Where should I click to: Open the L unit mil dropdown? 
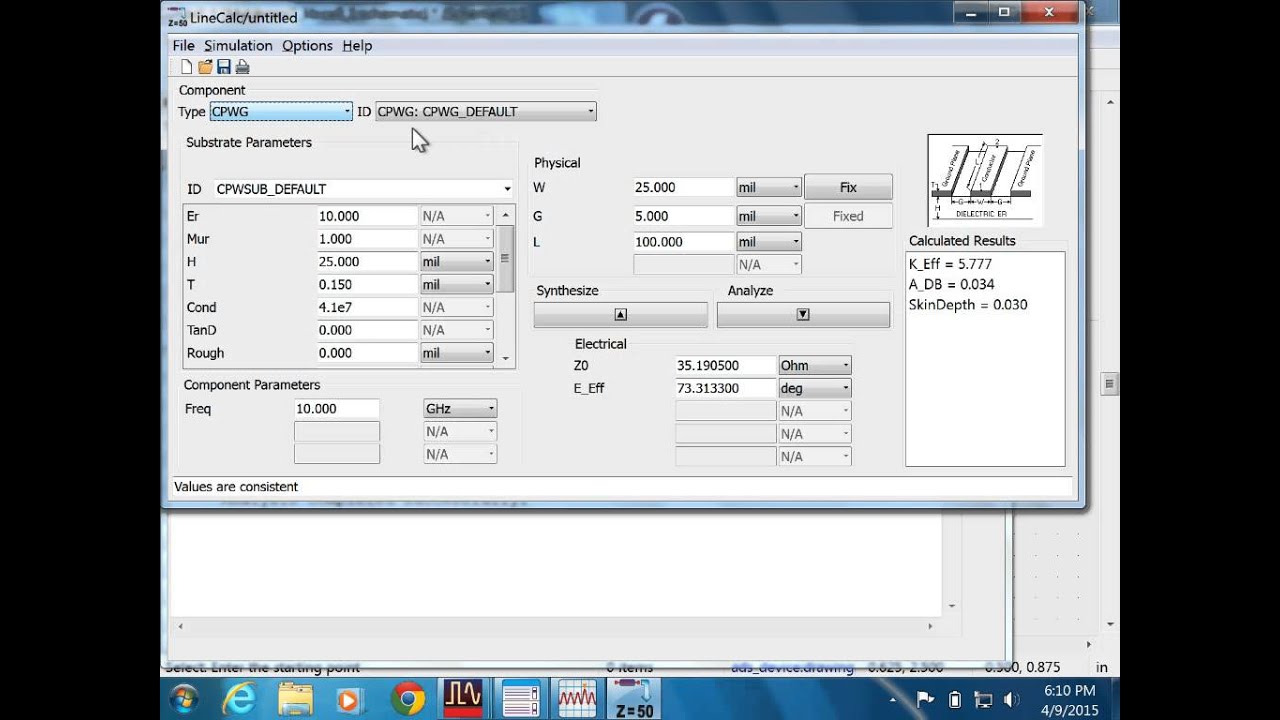tap(769, 241)
